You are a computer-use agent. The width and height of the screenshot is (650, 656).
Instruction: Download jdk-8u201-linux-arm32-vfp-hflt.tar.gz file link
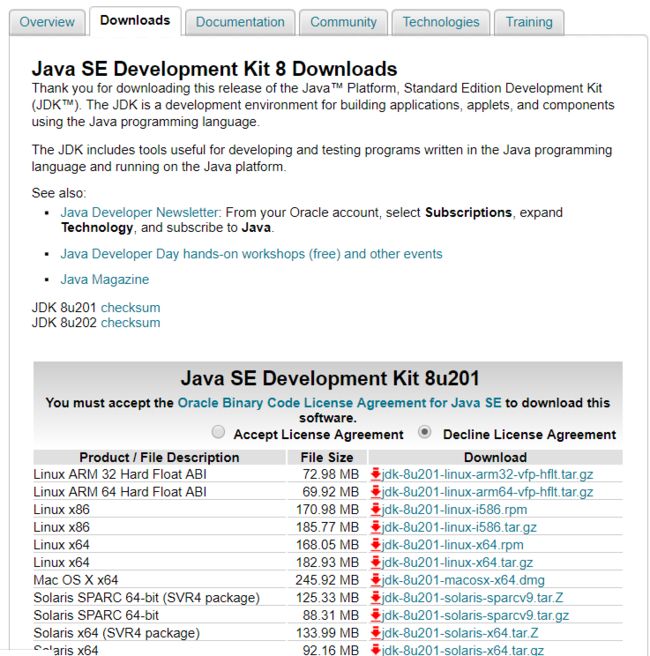tap(487, 474)
